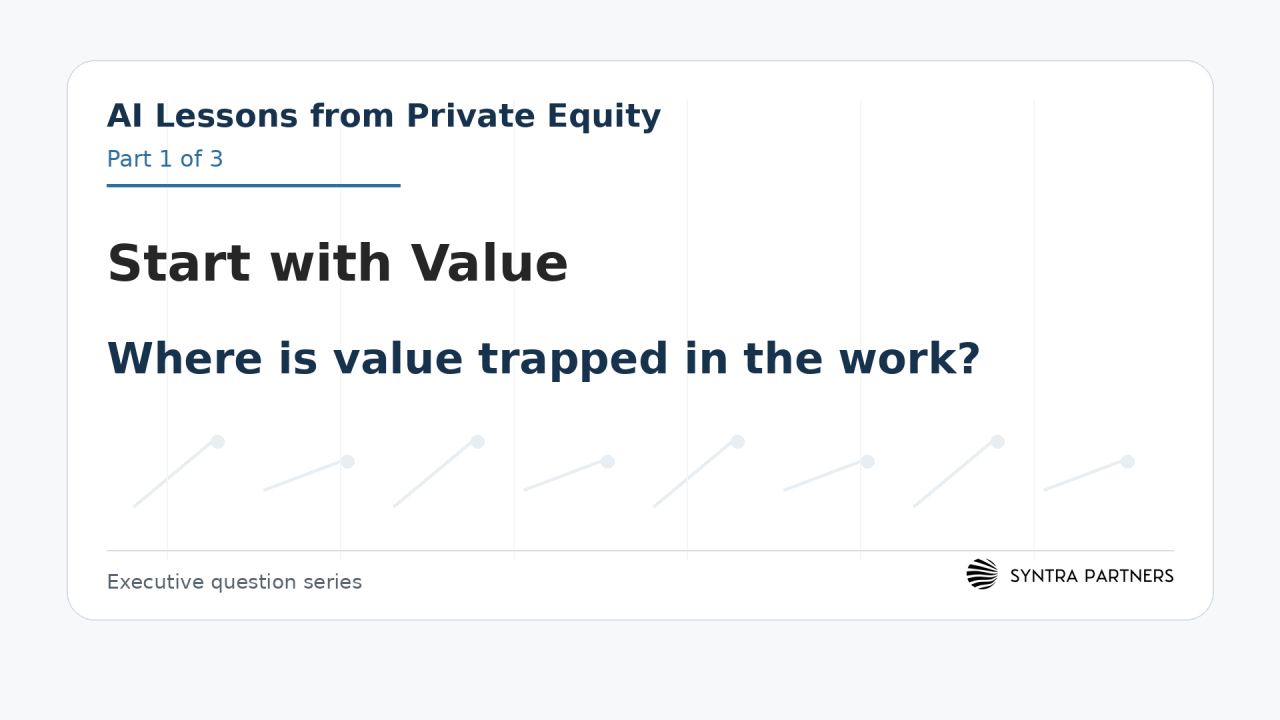Click the Syntra Partners globe logo icon
The height and width of the screenshot is (720, 1280).
pos(982,574)
